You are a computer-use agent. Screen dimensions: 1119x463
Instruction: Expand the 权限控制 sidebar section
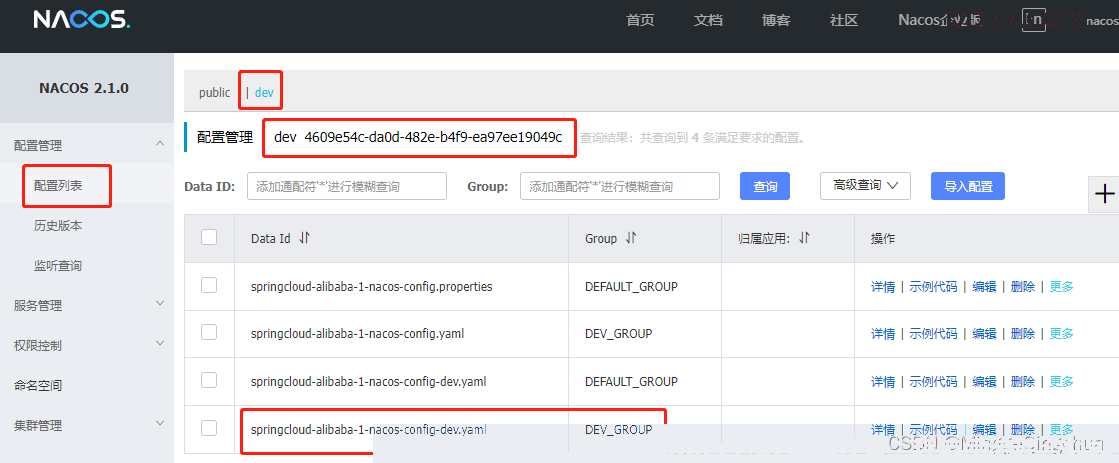pos(160,344)
